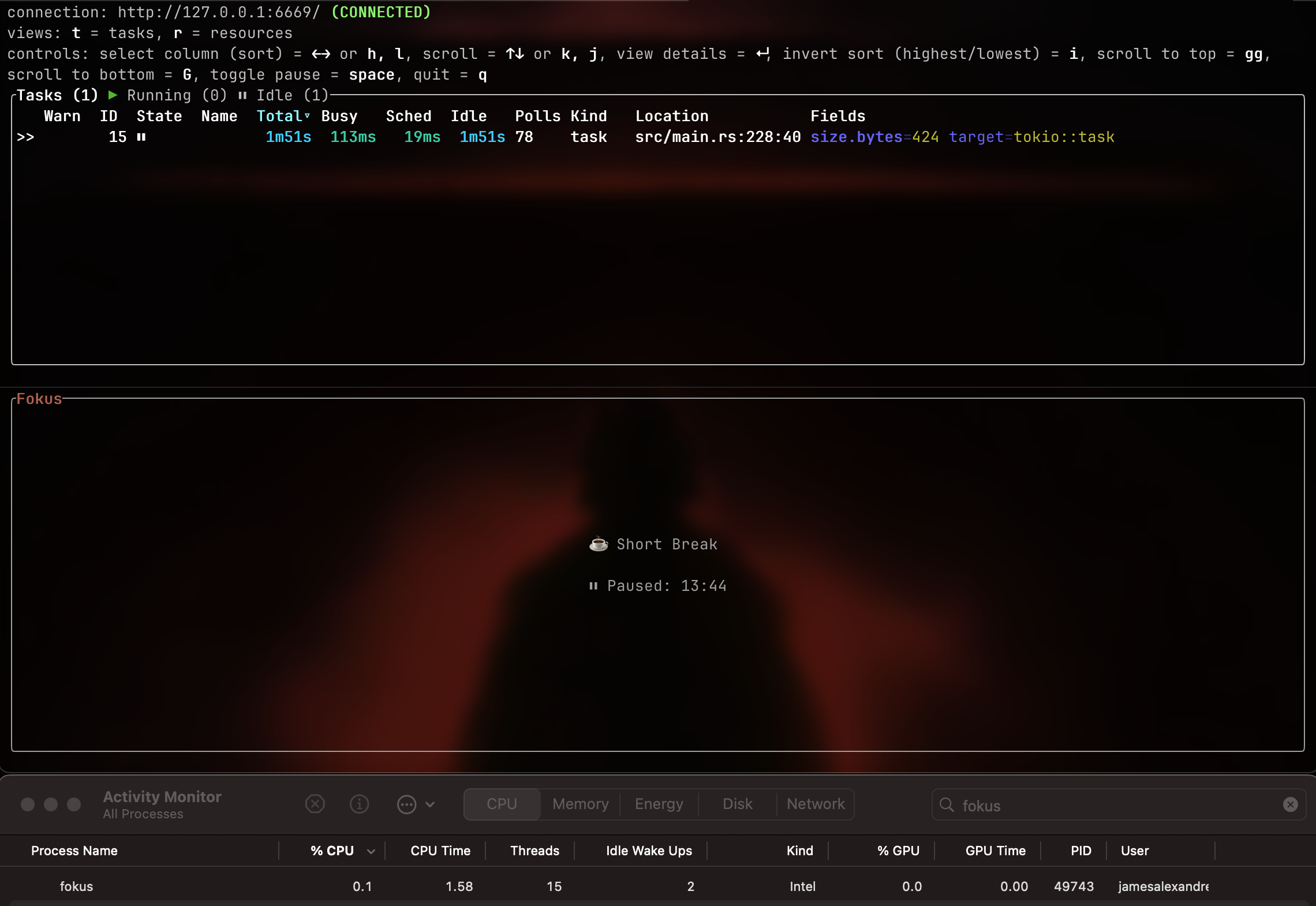The height and width of the screenshot is (906, 1316).
Task: Select the fokus process row
Action: click(x=76, y=886)
